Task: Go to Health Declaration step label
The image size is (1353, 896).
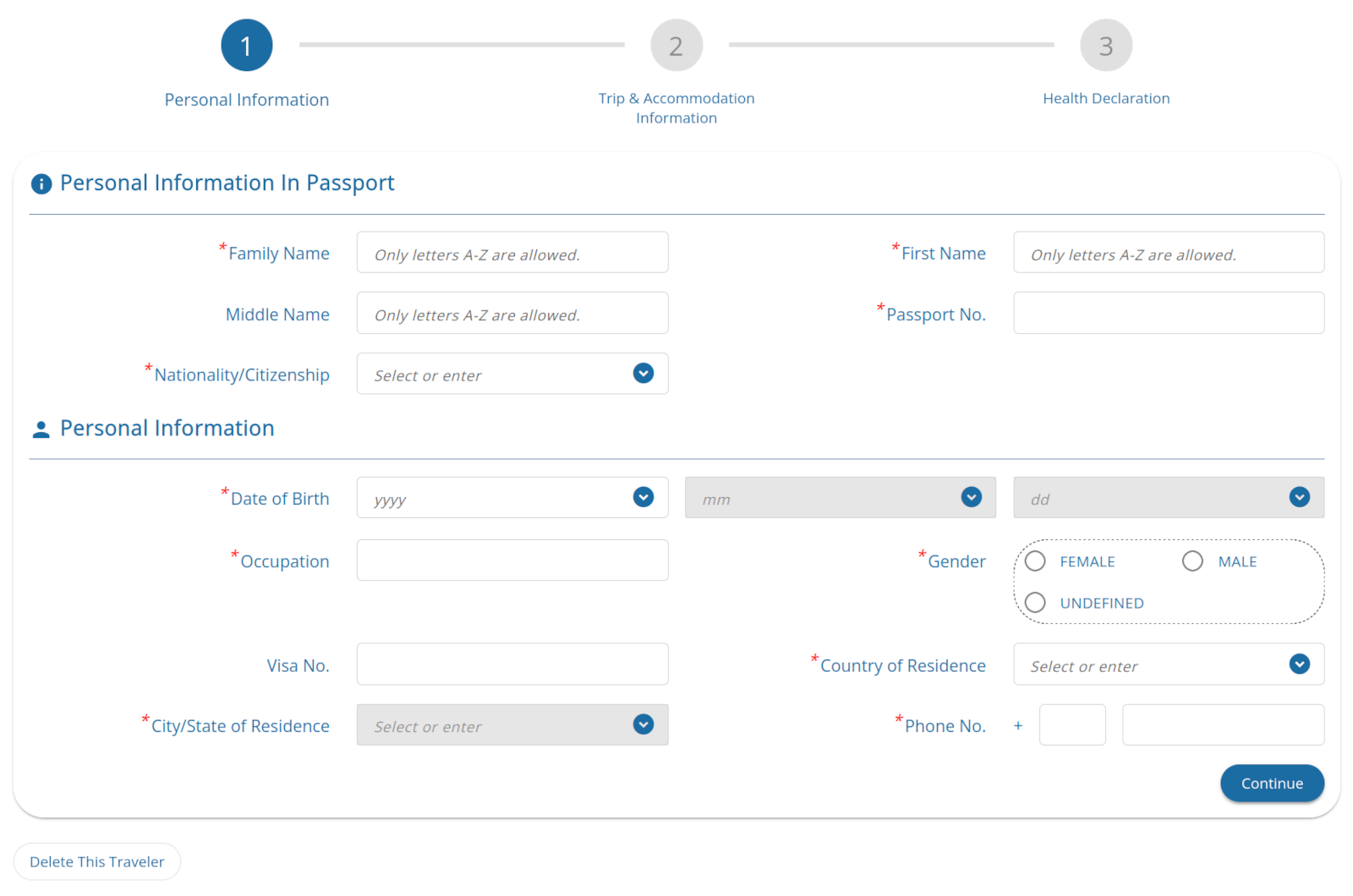Action: coord(1105,99)
